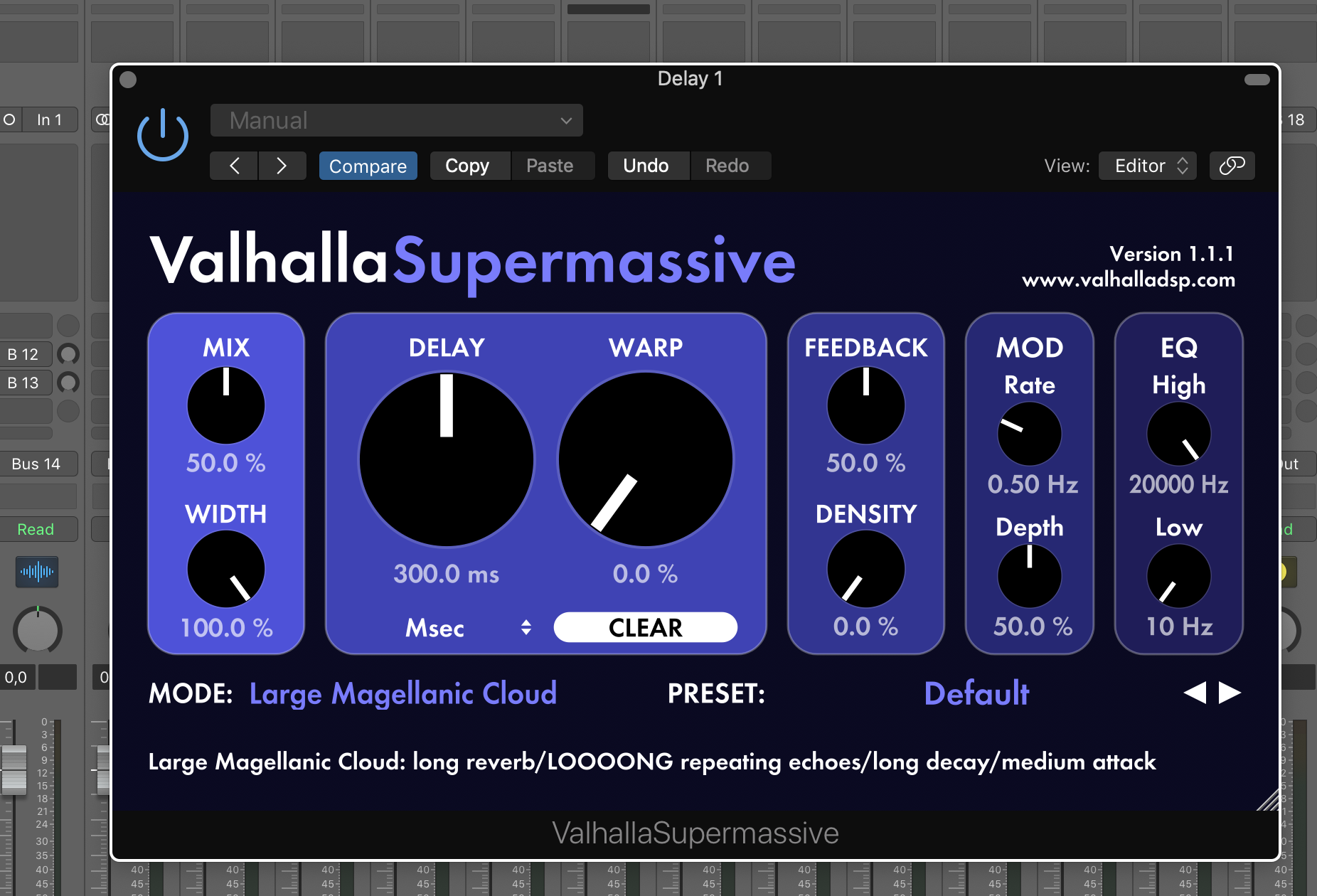The image size is (1317, 896).
Task: Click the 0,0 level readout in mixer
Action: [x=16, y=677]
